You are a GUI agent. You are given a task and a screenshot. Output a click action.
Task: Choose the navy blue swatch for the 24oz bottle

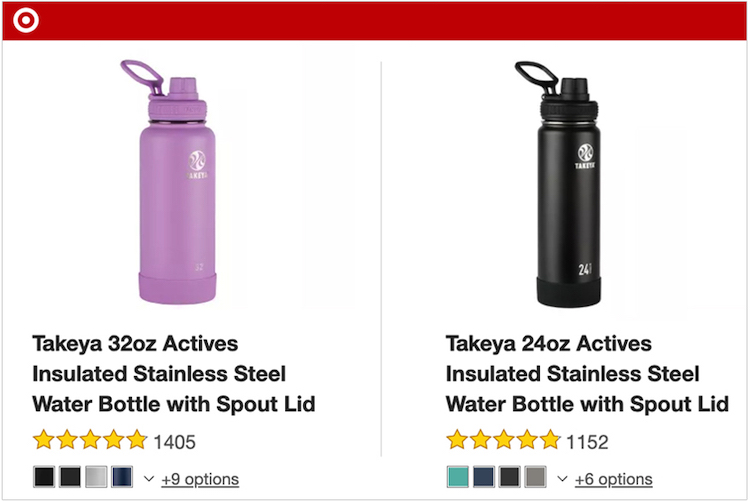click(484, 477)
